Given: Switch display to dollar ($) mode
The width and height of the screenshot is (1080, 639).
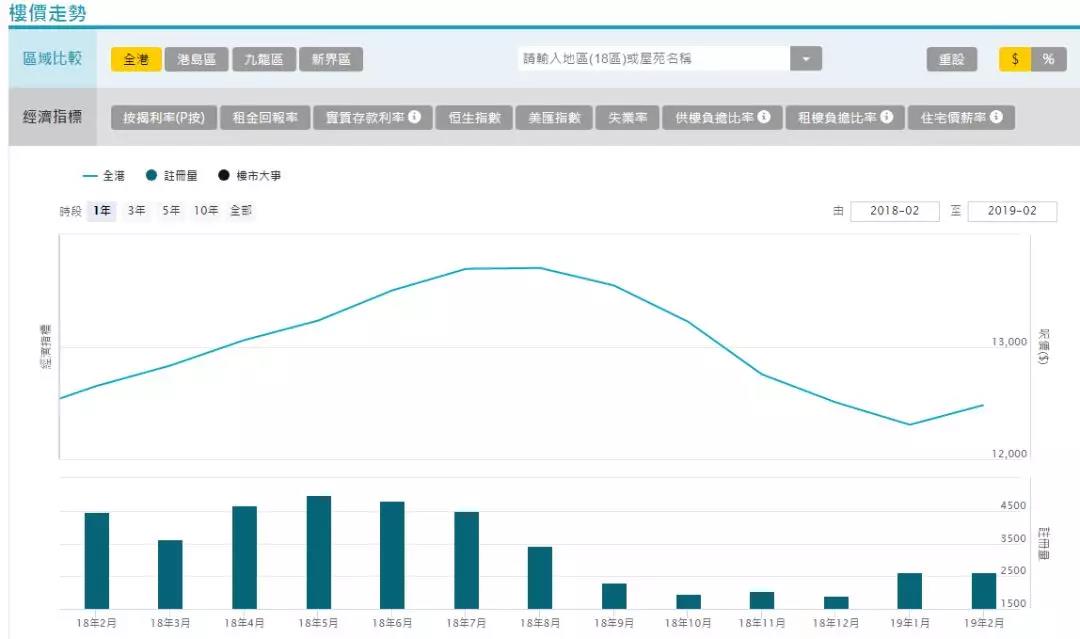Looking at the screenshot, I should click(x=1015, y=59).
